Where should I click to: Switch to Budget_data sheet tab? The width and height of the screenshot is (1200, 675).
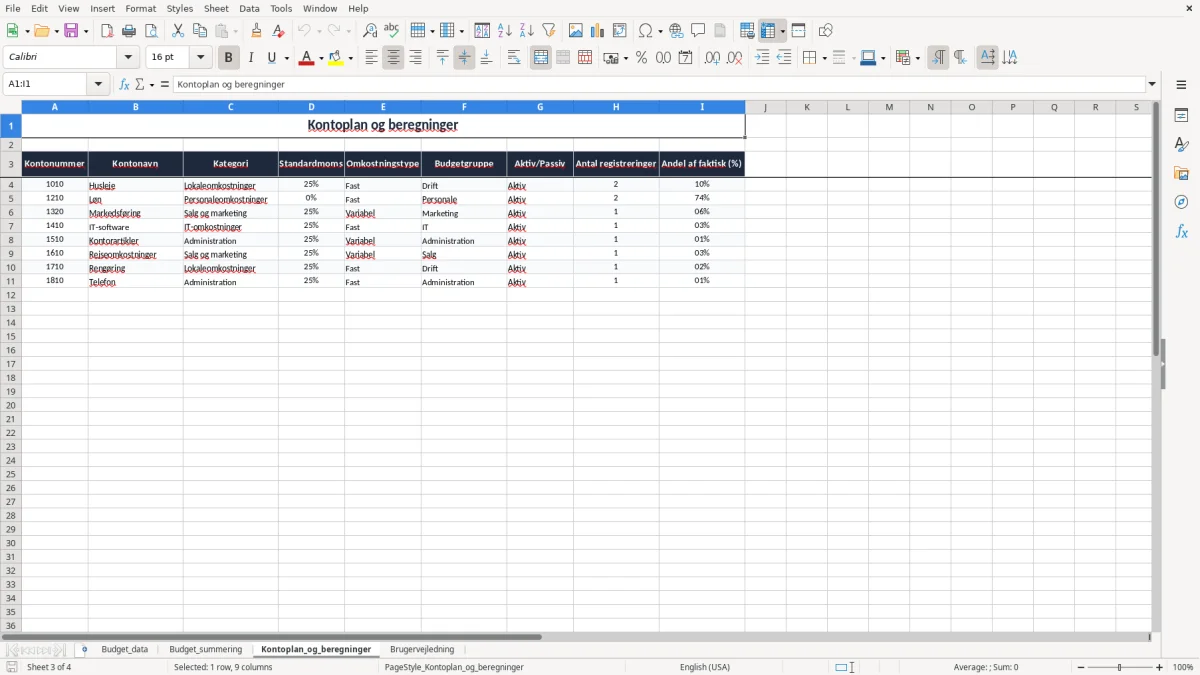point(125,650)
